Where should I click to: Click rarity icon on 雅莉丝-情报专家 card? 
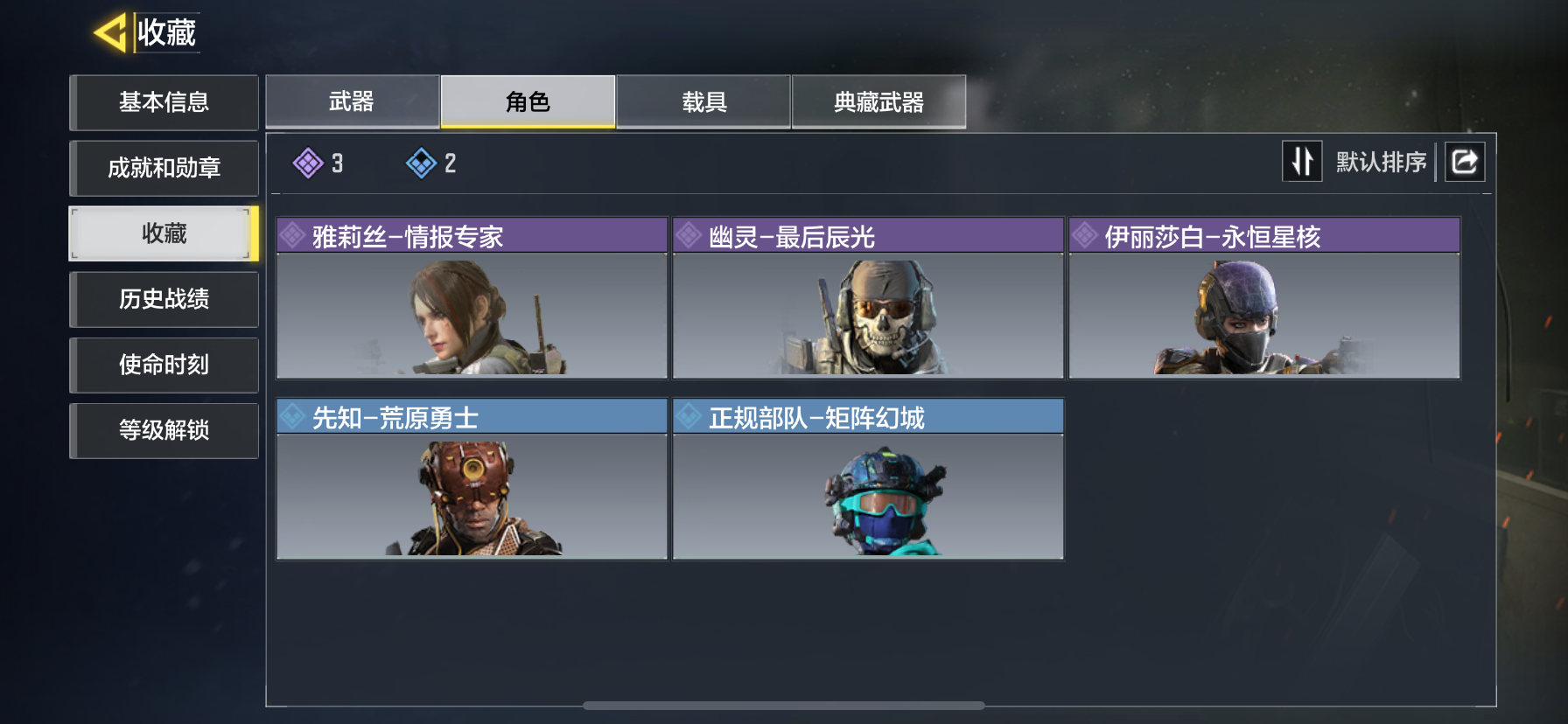(x=292, y=235)
